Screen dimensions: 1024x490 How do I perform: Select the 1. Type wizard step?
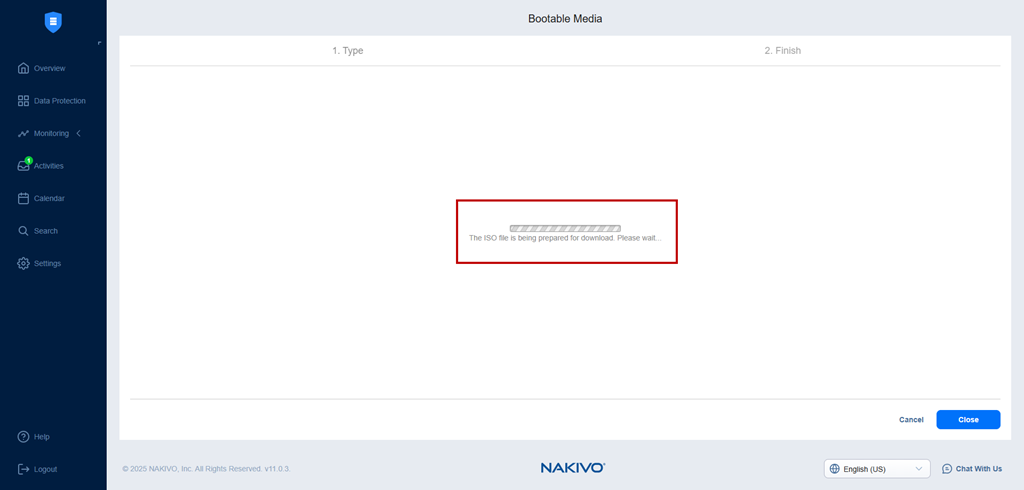pos(347,50)
